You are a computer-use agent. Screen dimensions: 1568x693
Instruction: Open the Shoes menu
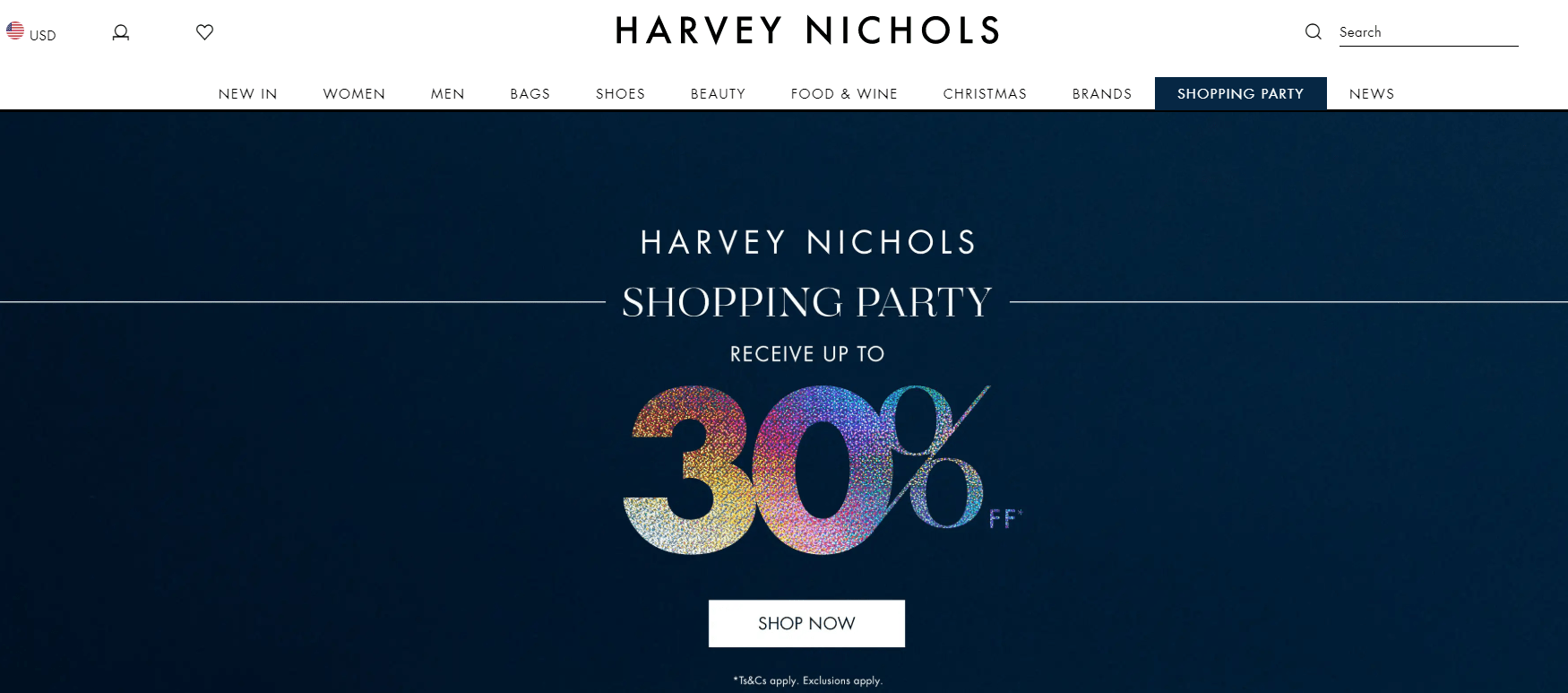coord(621,94)
